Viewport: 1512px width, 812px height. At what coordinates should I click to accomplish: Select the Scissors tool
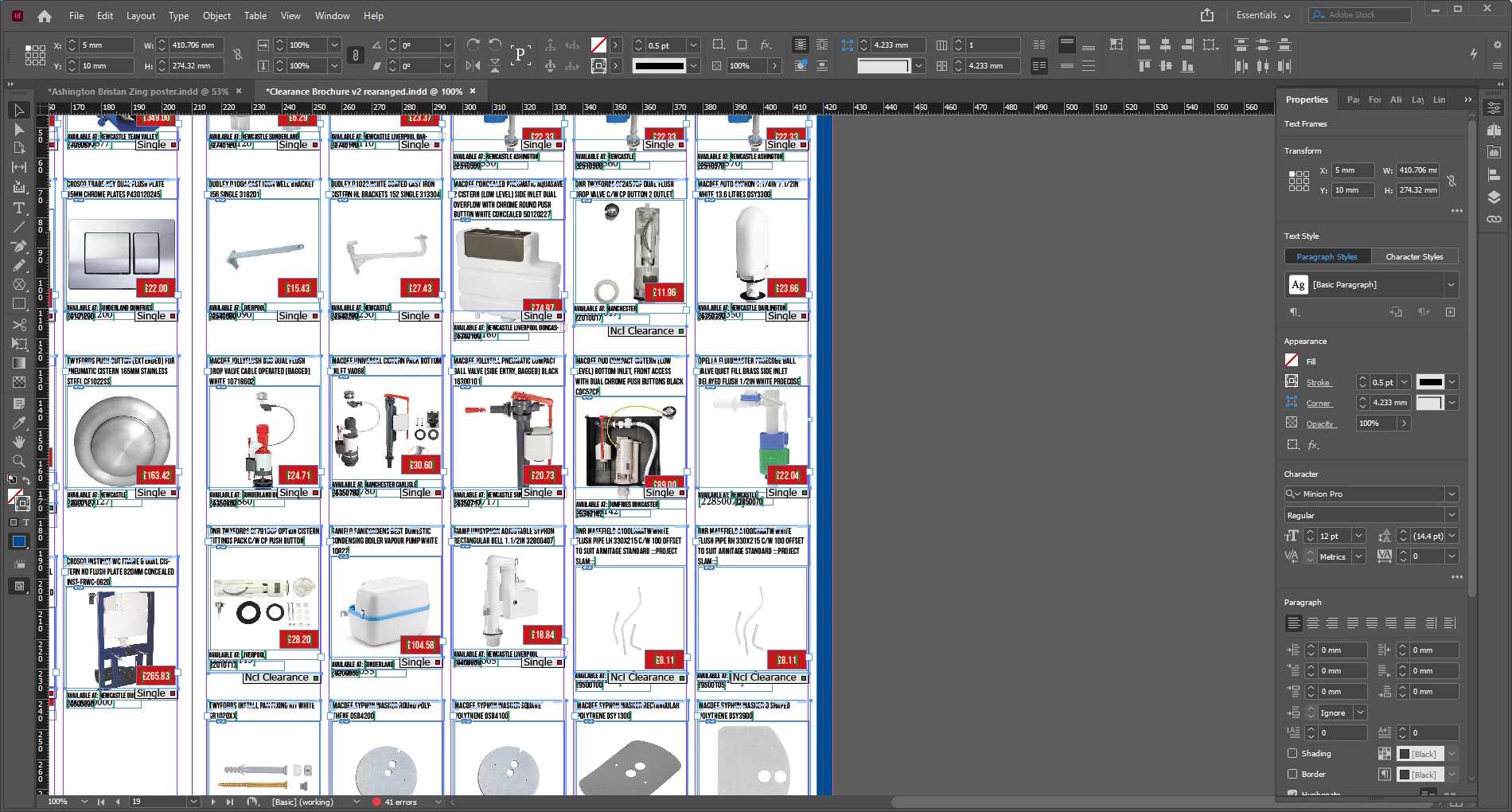click(x=19, y=325)
